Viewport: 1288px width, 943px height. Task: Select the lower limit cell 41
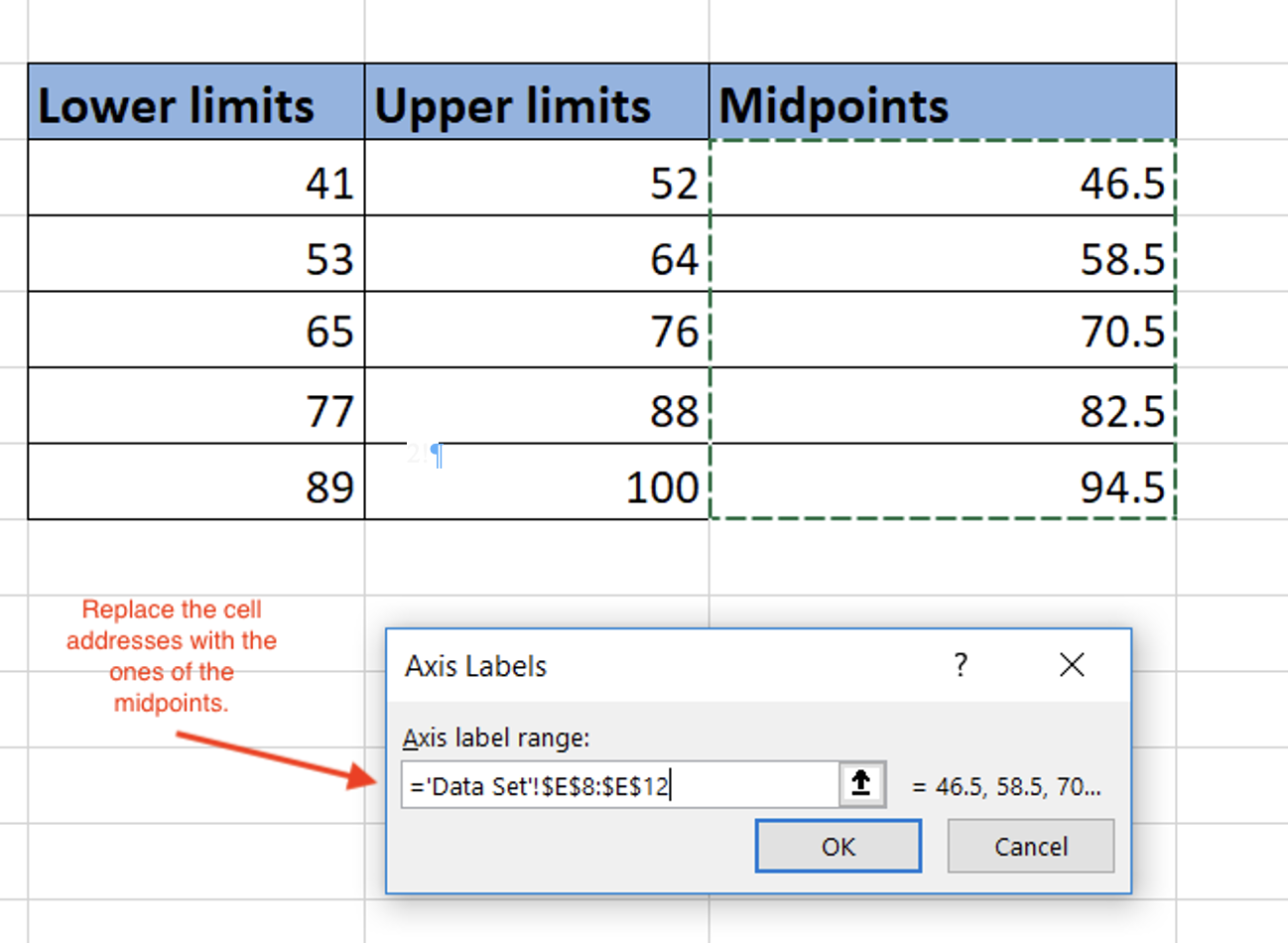click(x=196, y=180)
